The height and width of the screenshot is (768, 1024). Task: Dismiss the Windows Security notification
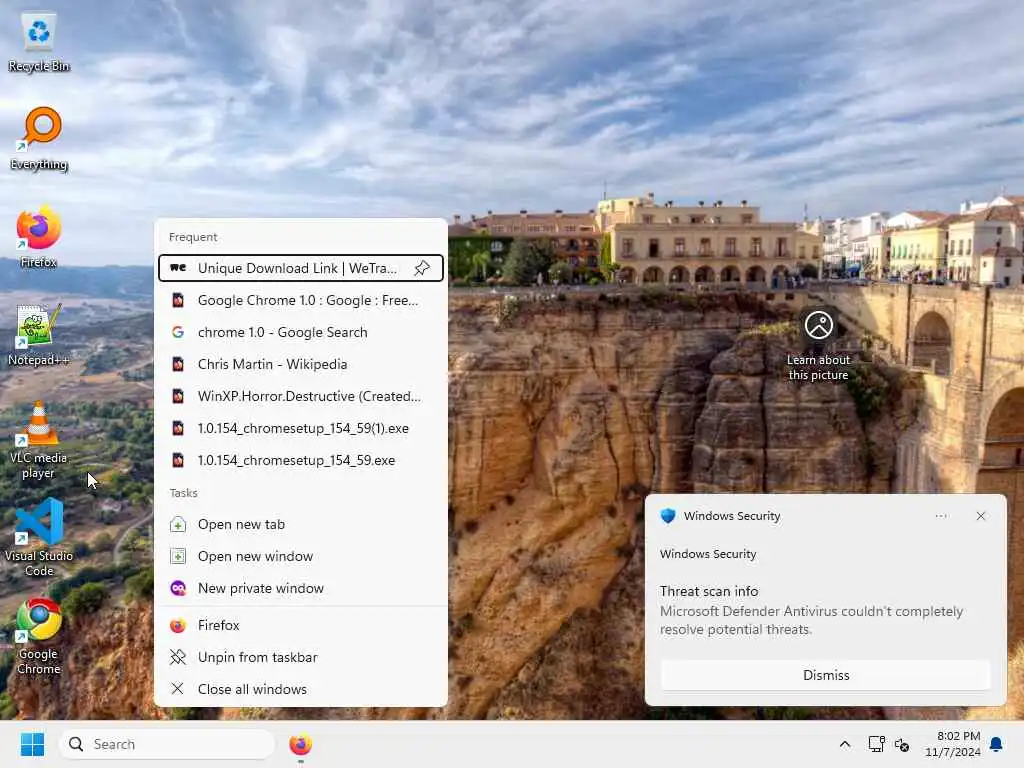click(825, 675)
